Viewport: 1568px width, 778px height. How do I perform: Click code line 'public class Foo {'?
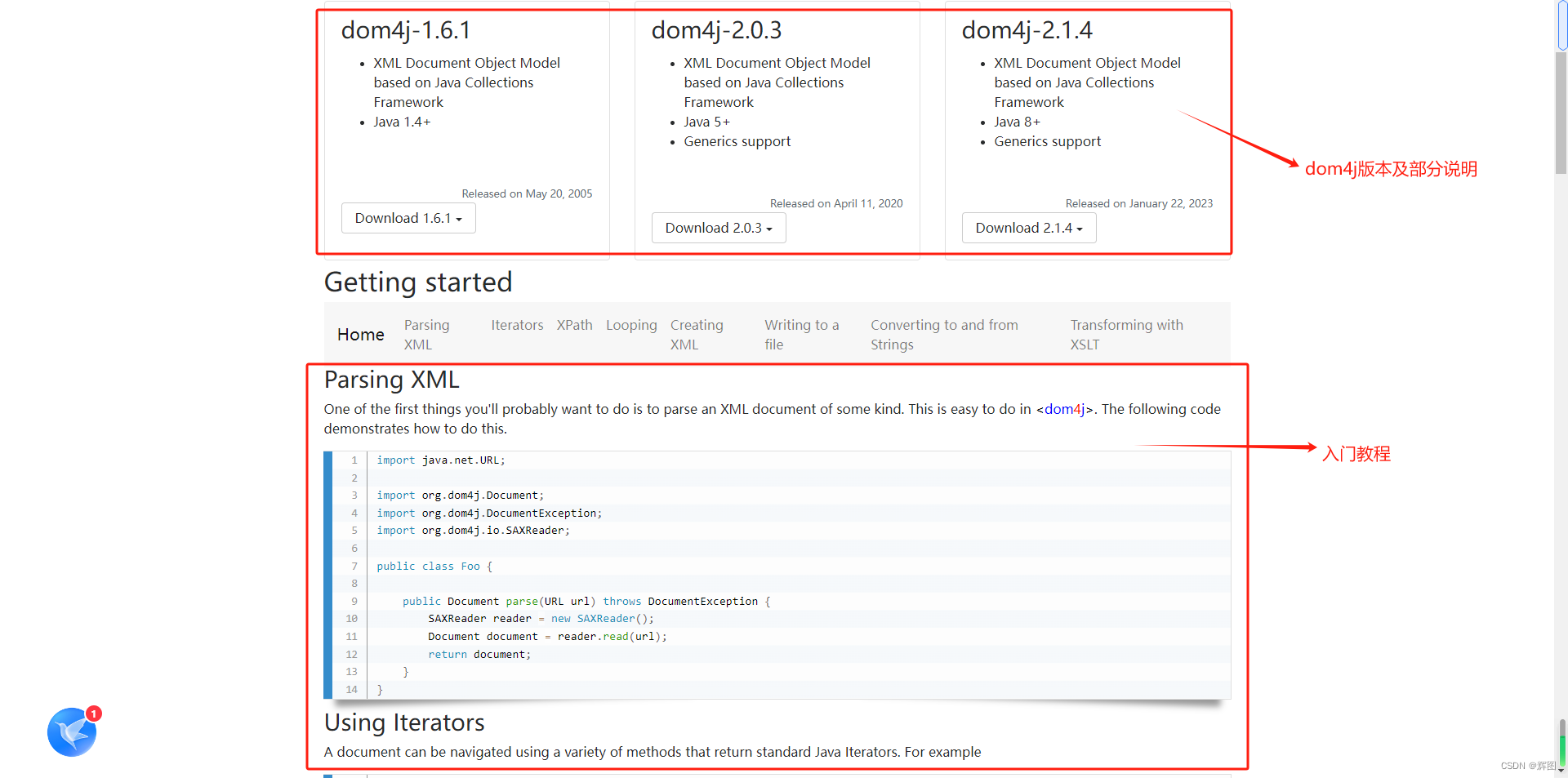(434, 567)
